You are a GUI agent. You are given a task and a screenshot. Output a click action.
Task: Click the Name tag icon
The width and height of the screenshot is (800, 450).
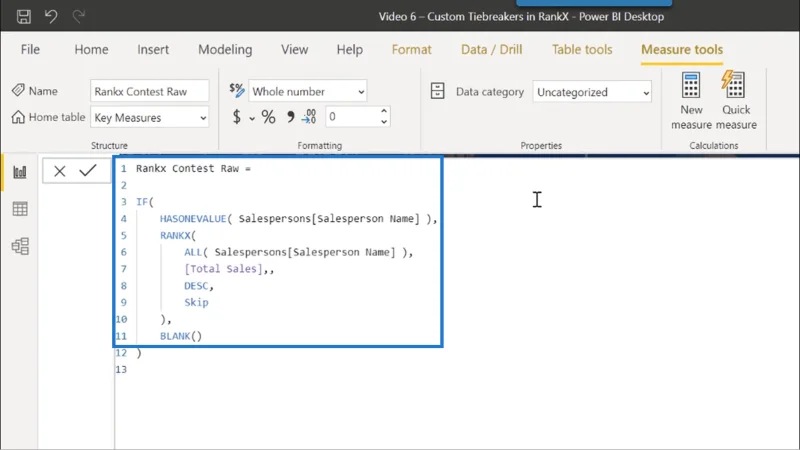[x=18, y=90]
